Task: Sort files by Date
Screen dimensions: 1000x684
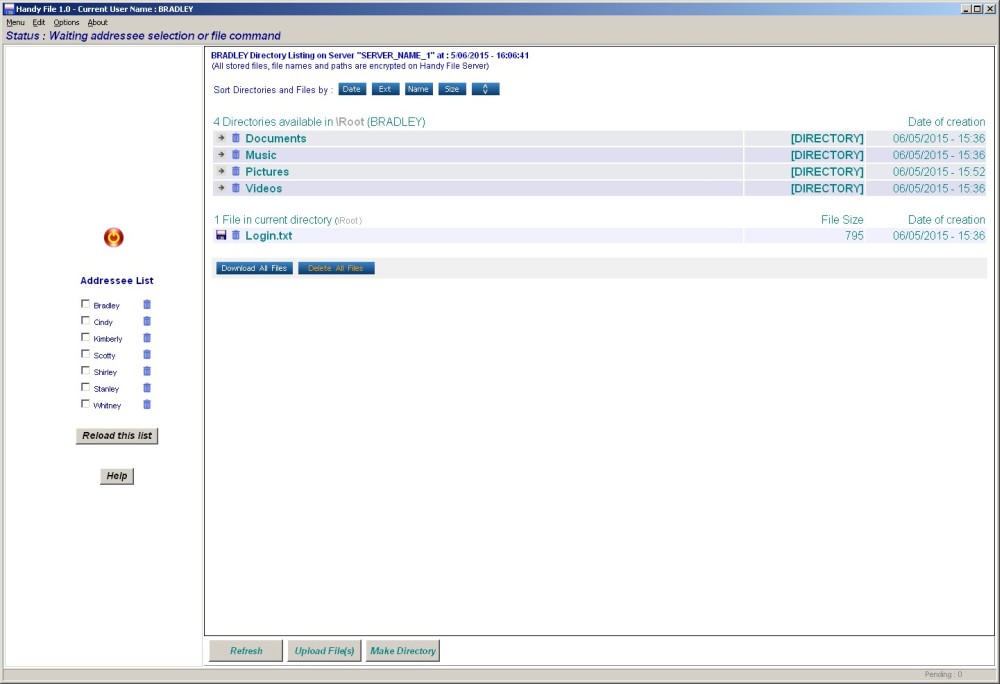Action: coord(352,89)
